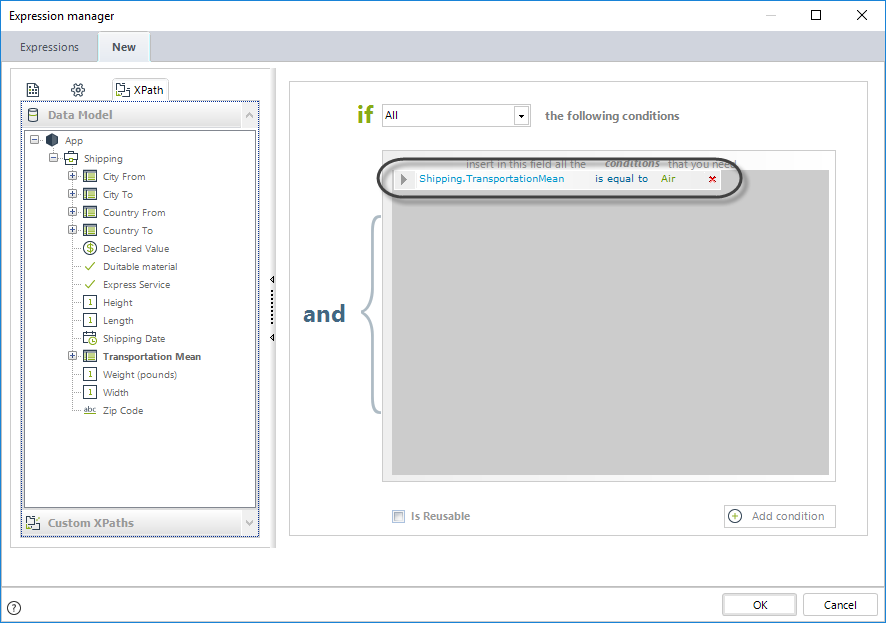Click Shipping.TransportationMean in the condition
886x623 pixels.
click(x=492, y=178)
